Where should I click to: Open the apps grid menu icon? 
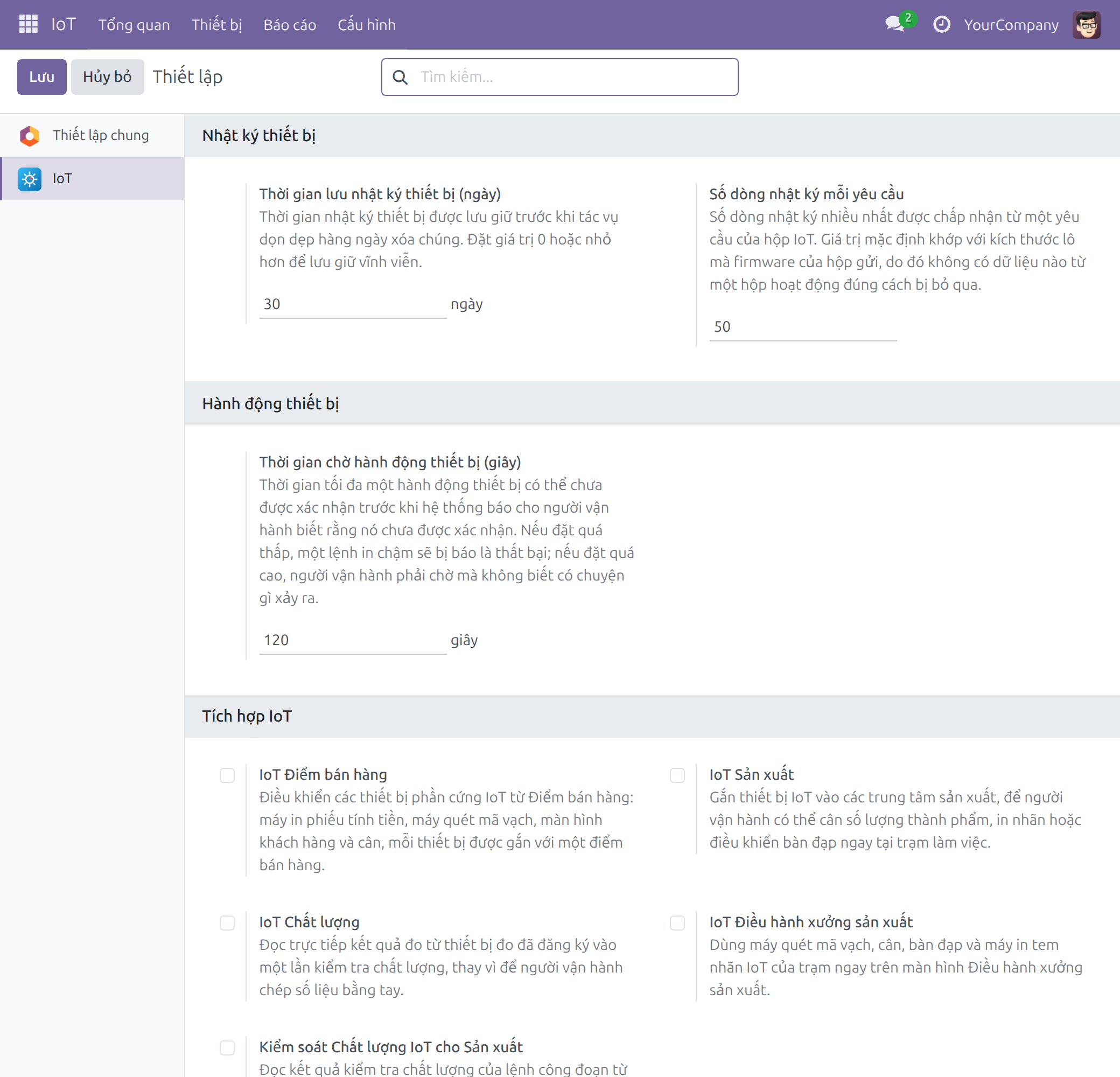[x=28, y=24]
